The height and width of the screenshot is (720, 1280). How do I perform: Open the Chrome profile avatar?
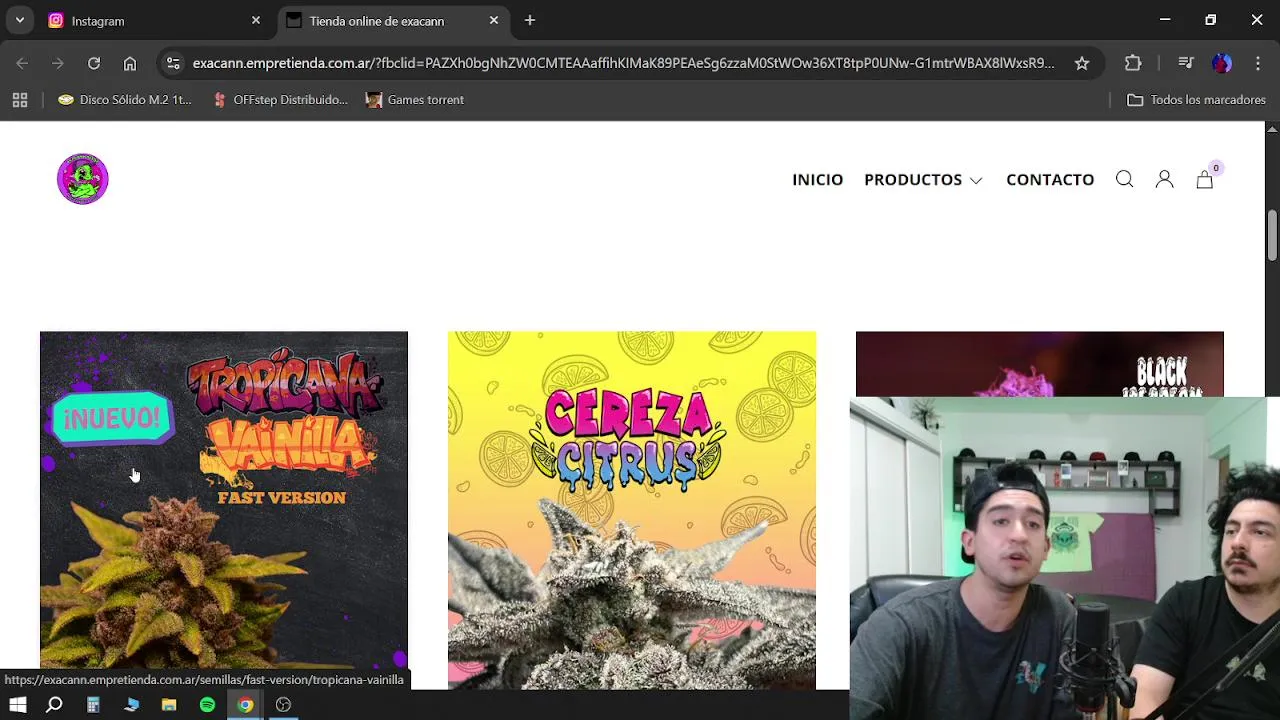tap(1222, 63)
